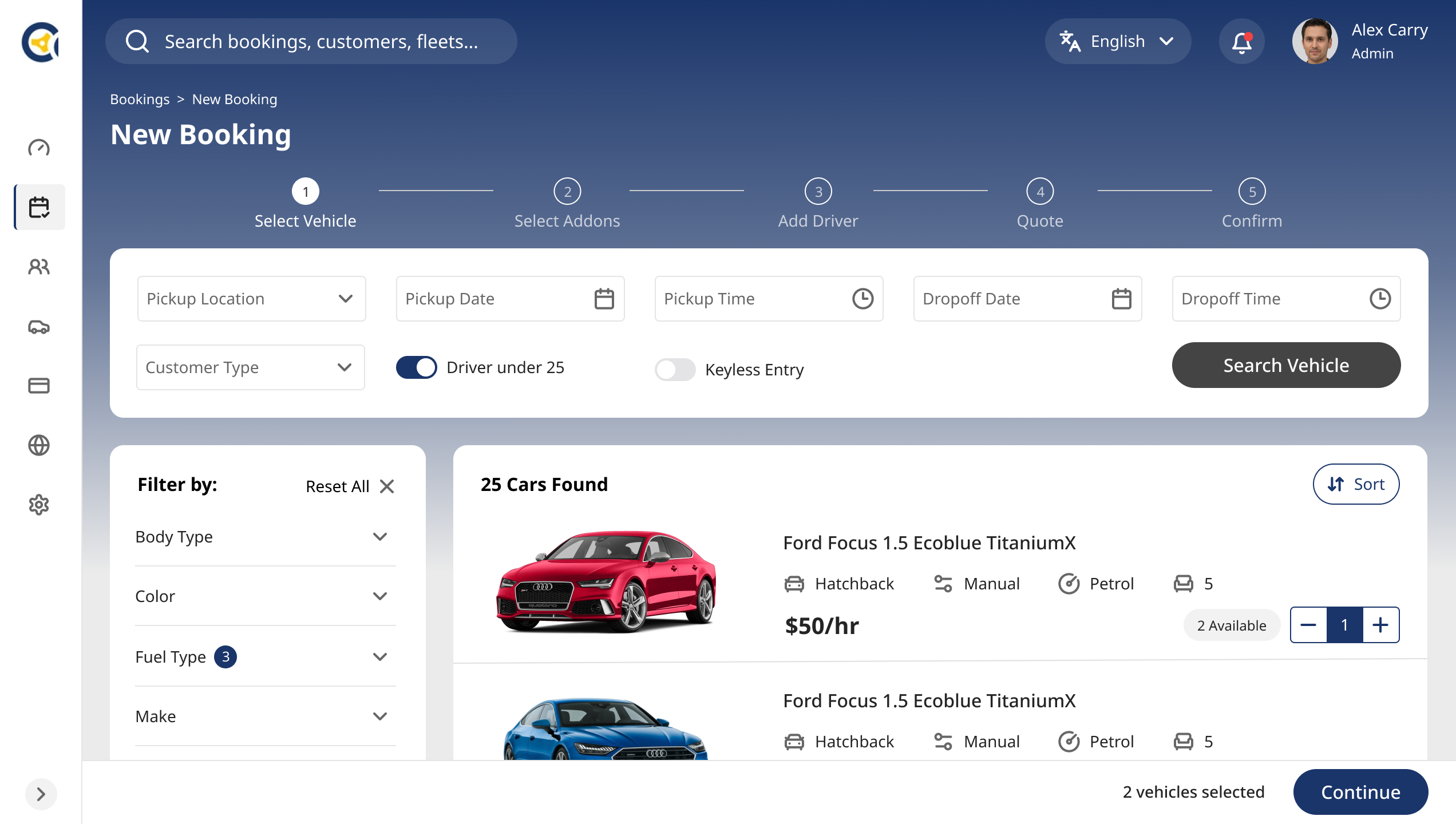
Task: Click first car's Petrol fuel icon
Action: pyautogui.click(x=1069, y=584)
